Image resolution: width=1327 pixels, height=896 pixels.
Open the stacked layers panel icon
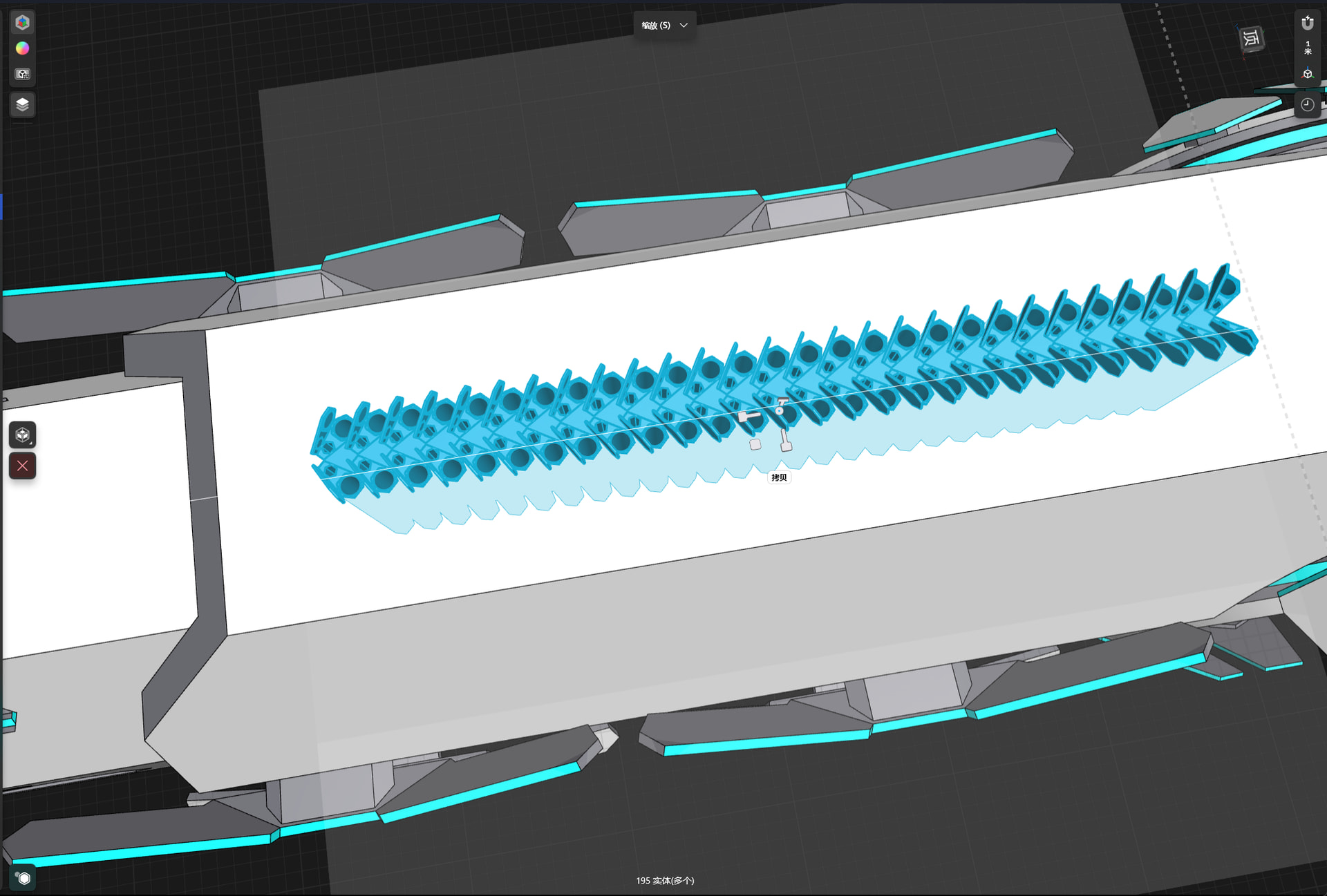pyautogui.click(x=22, y=104)
